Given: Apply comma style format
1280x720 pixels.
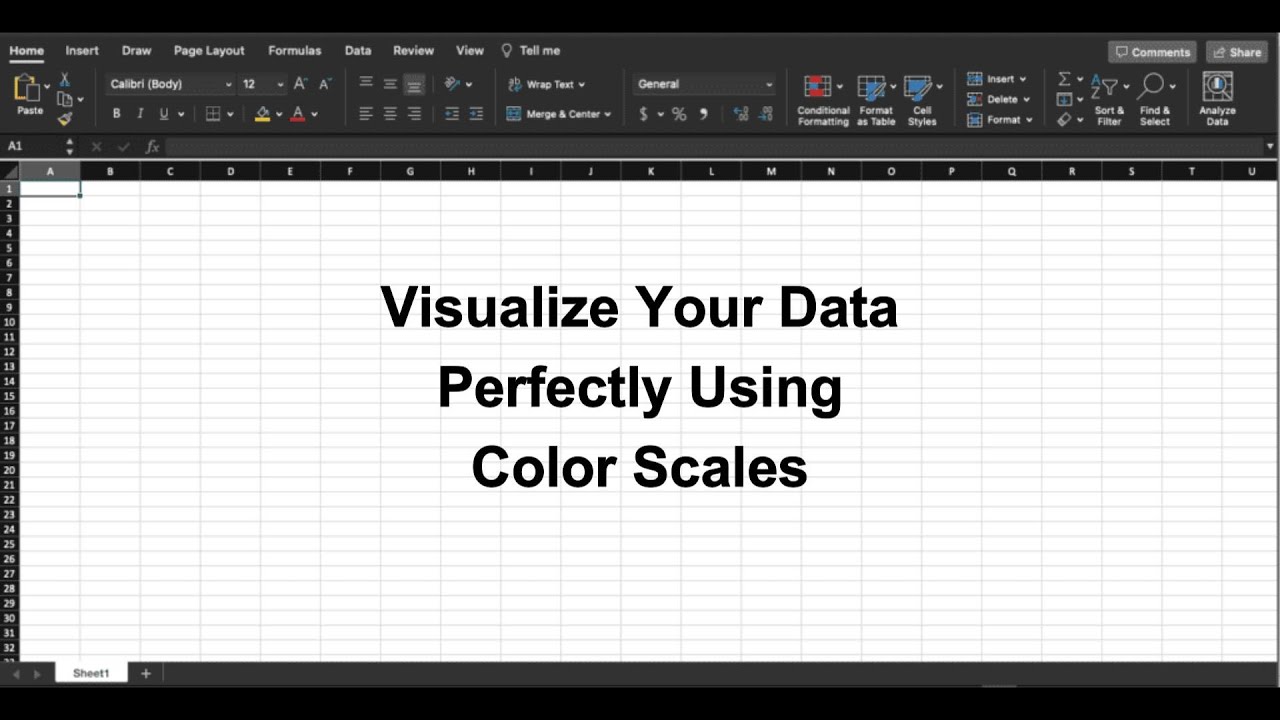Looking at the screenshot, I should point(703,114).
